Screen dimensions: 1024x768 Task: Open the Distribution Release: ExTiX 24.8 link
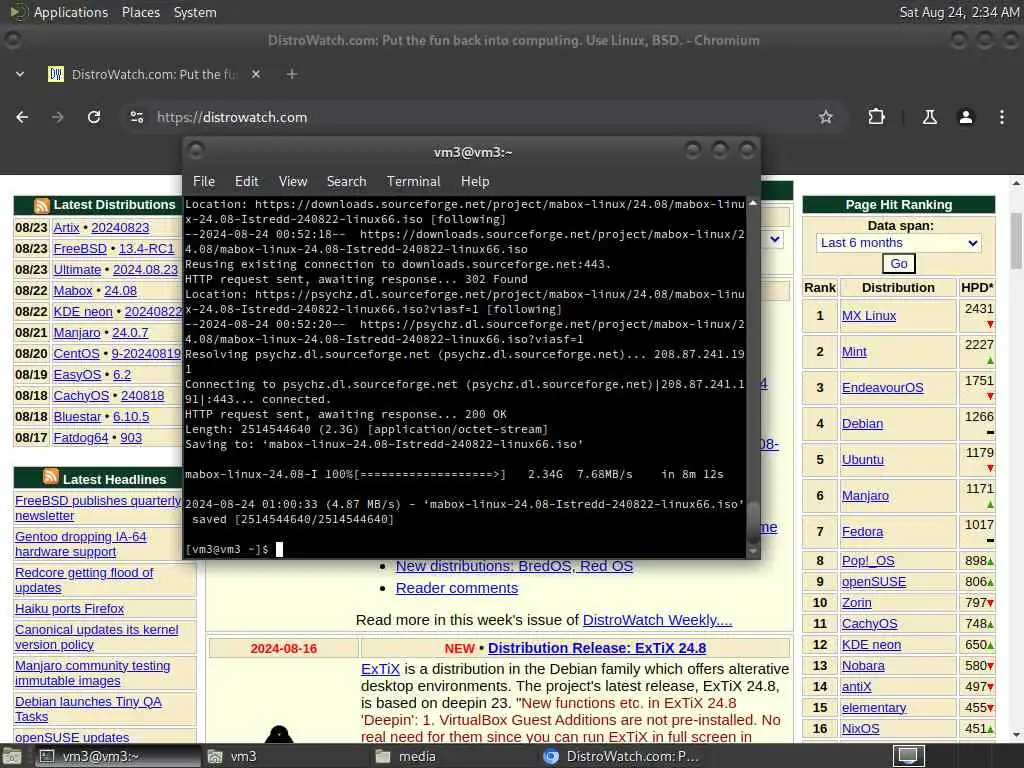pos(597,648)
